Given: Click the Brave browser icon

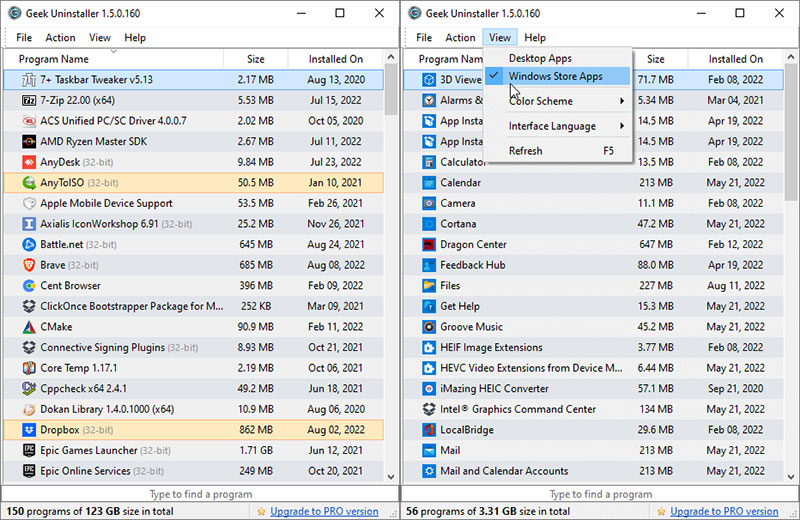Looking at the screenshot, I should [29, 265].
